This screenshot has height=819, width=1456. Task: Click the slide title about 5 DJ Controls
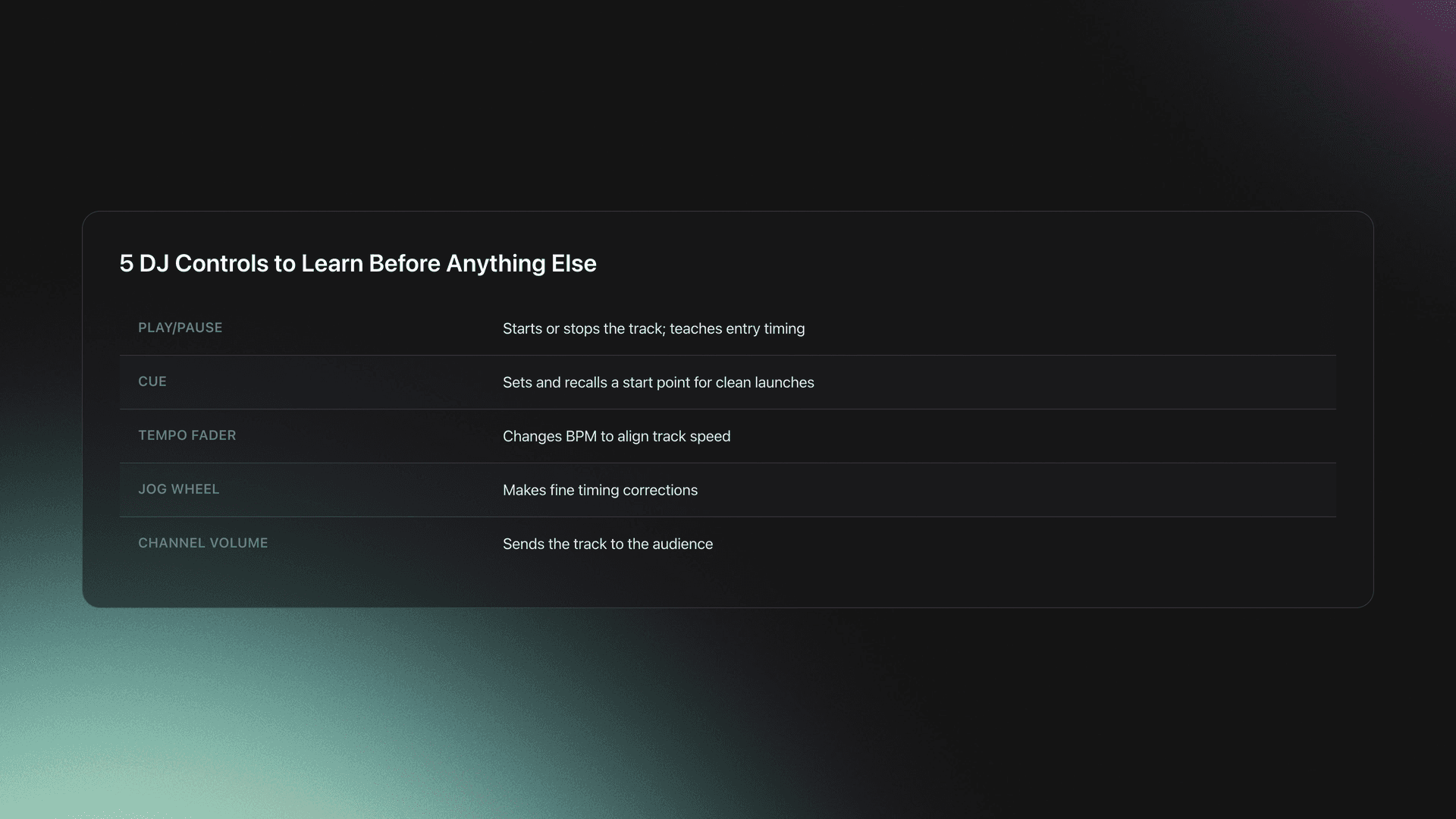pyautogui.click(x=357, y=263)
